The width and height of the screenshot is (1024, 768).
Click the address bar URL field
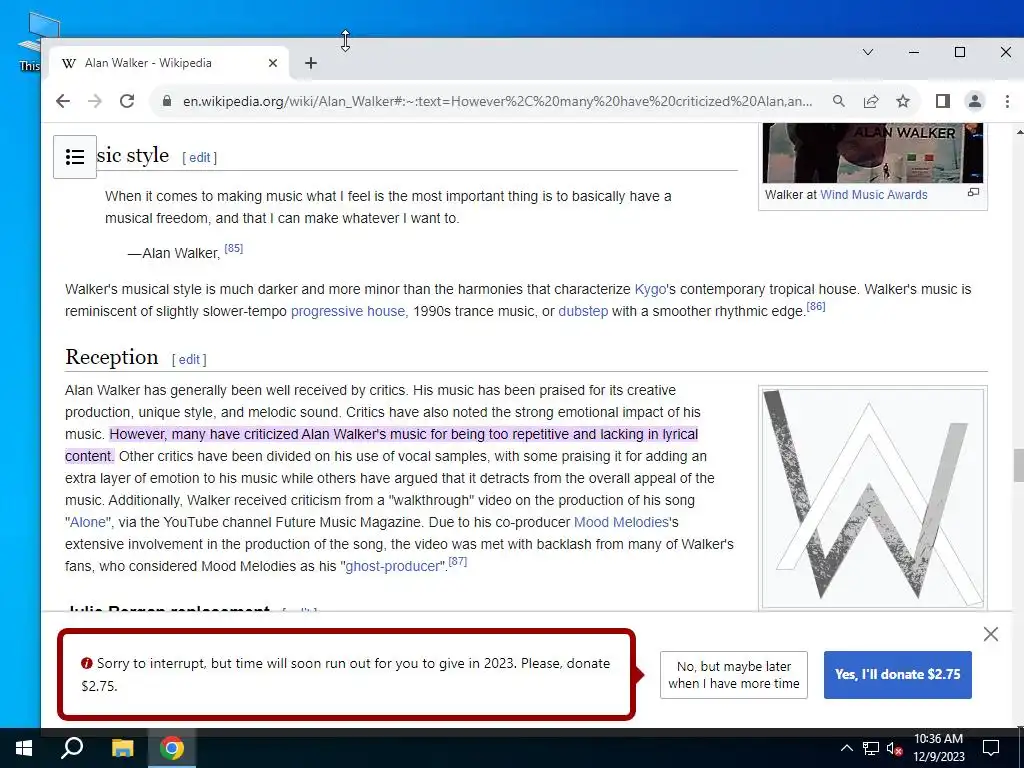click(498, 101)
